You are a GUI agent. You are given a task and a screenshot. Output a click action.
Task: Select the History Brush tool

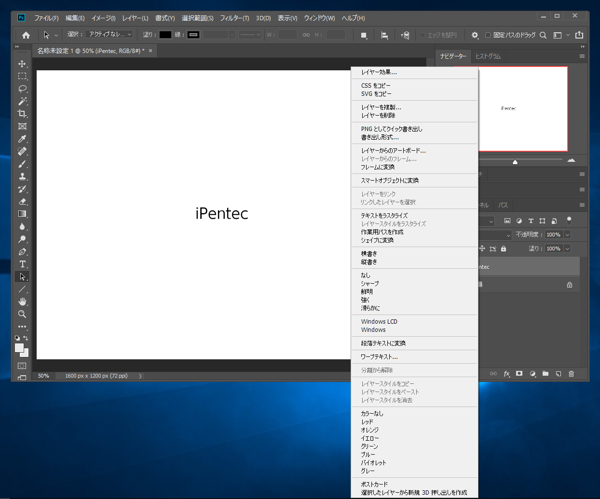(22, 189)
